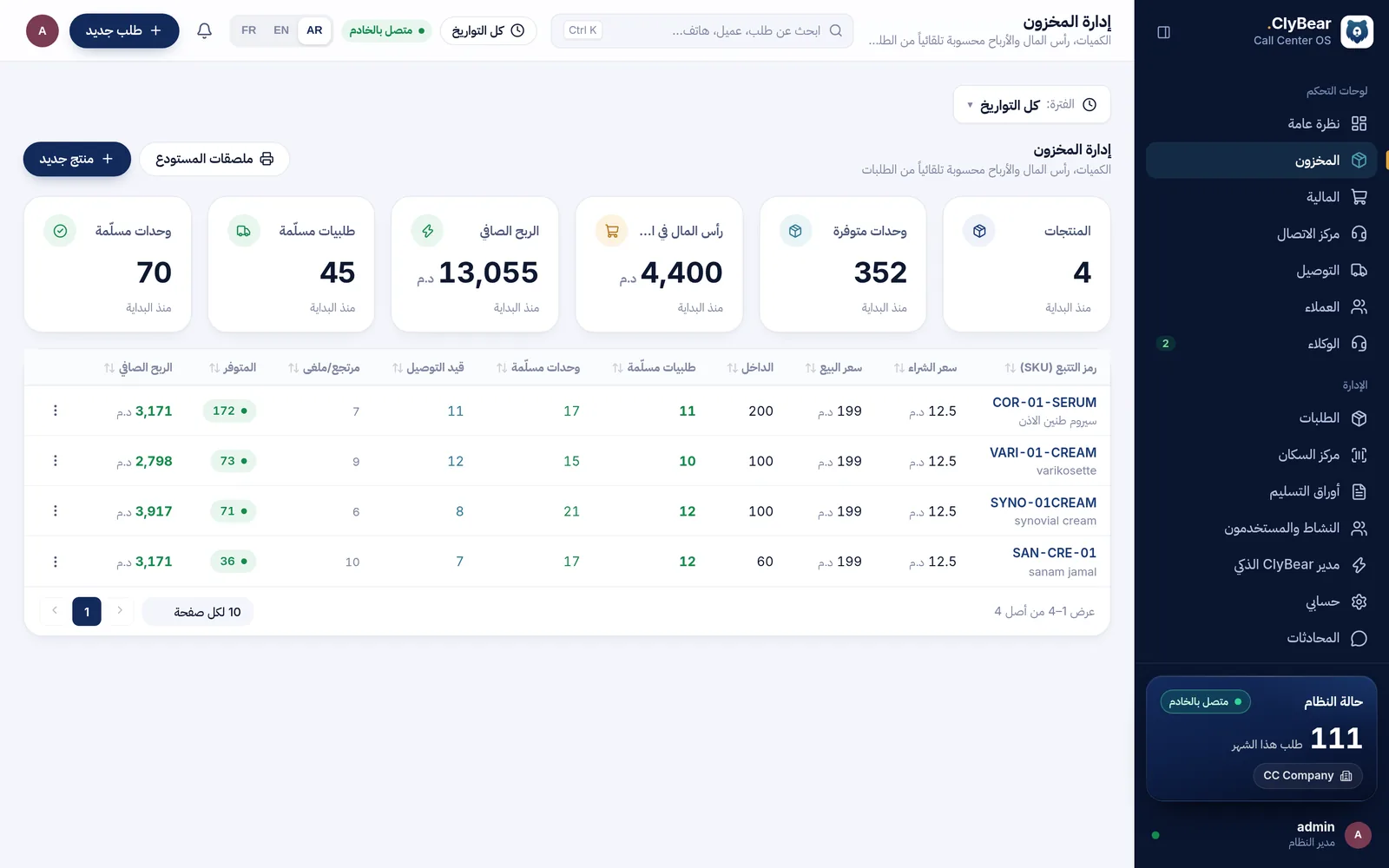Open top bar كل التواريخ date filter
Viewport: 1389px width, 868px height.
pos(488,30)
